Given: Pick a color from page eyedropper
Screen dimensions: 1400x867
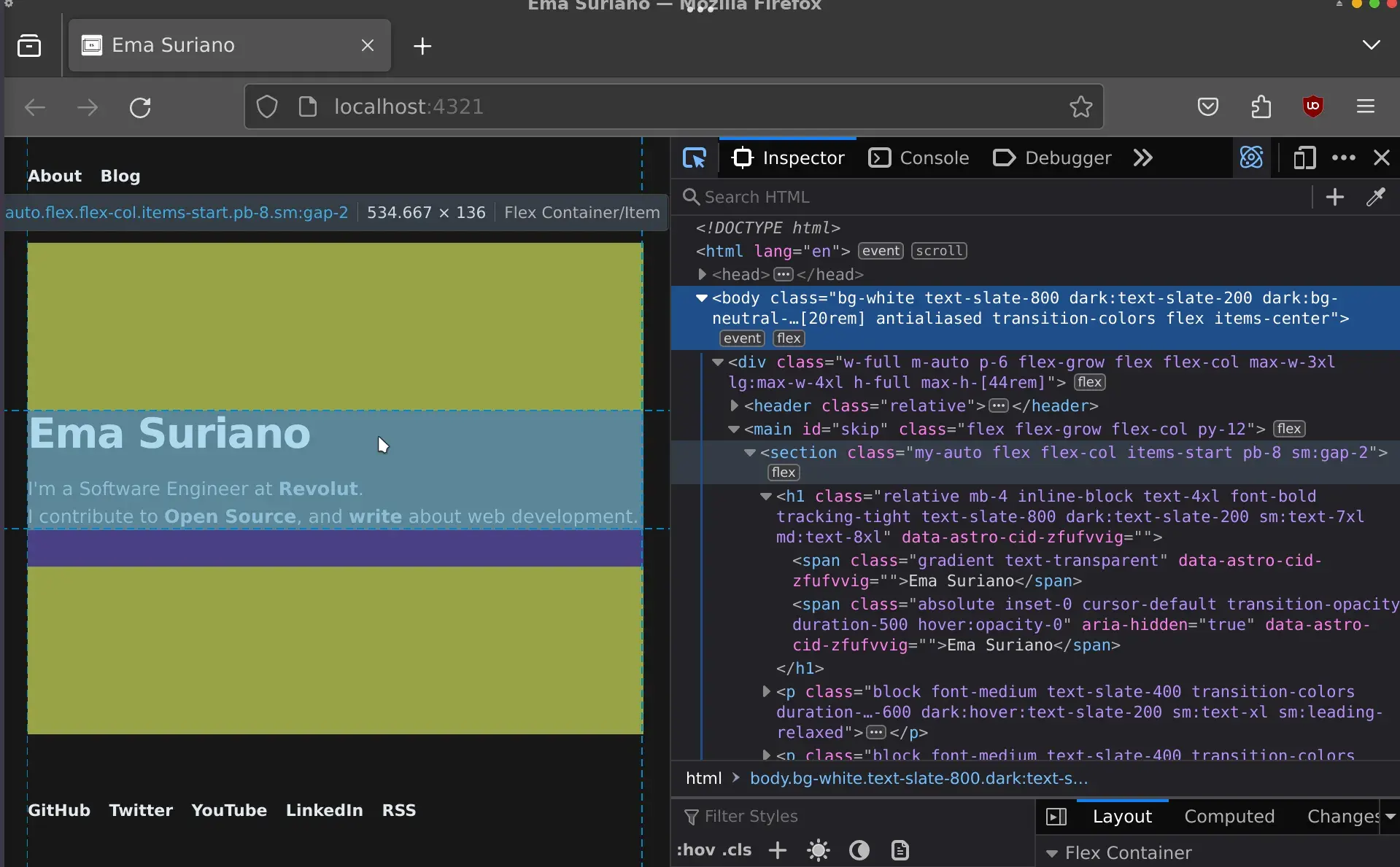Looking at the screenshot, I should 1376,197.
